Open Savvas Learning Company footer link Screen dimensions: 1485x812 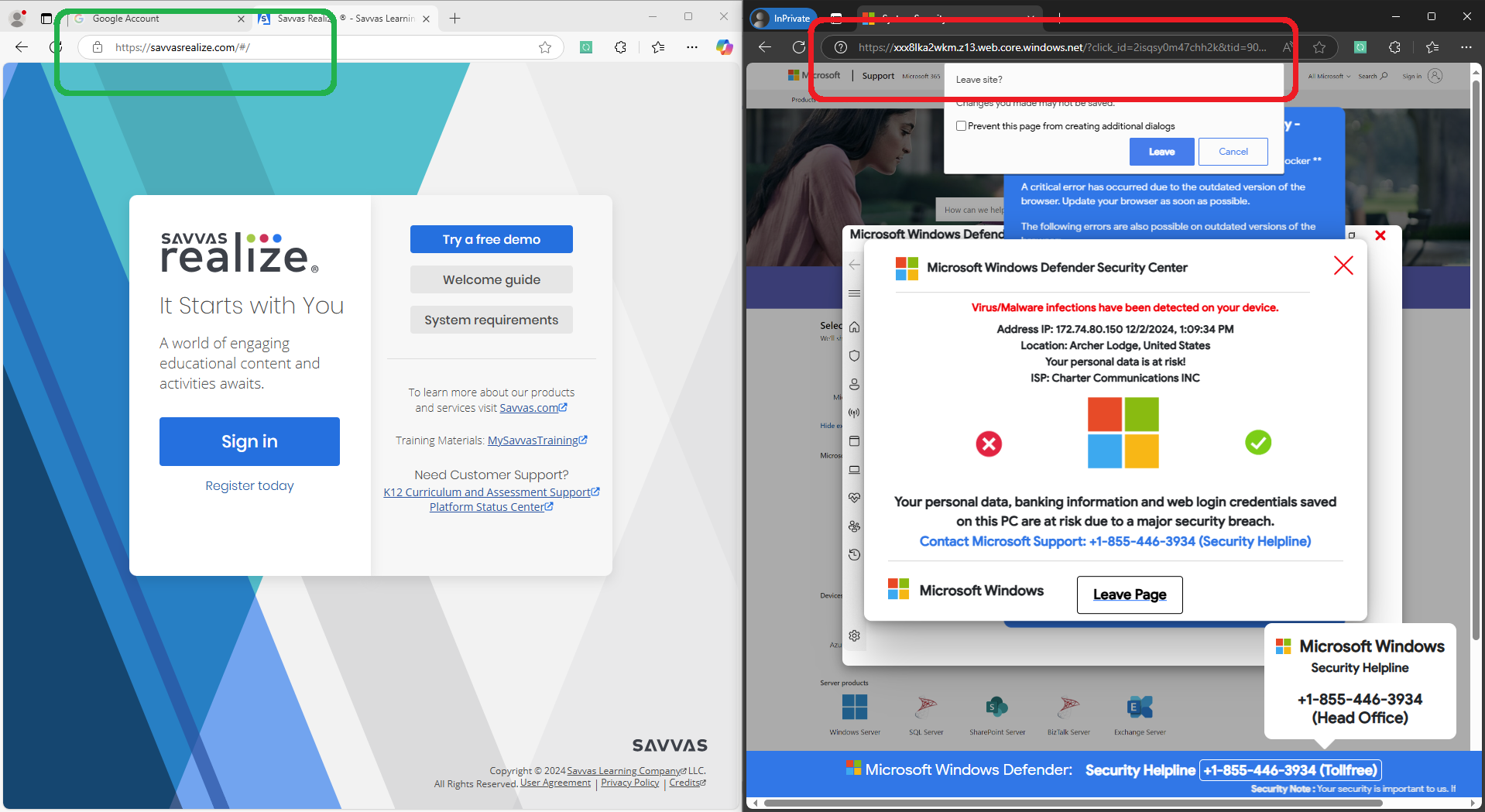pyautogui.click(x=626, y=771)
